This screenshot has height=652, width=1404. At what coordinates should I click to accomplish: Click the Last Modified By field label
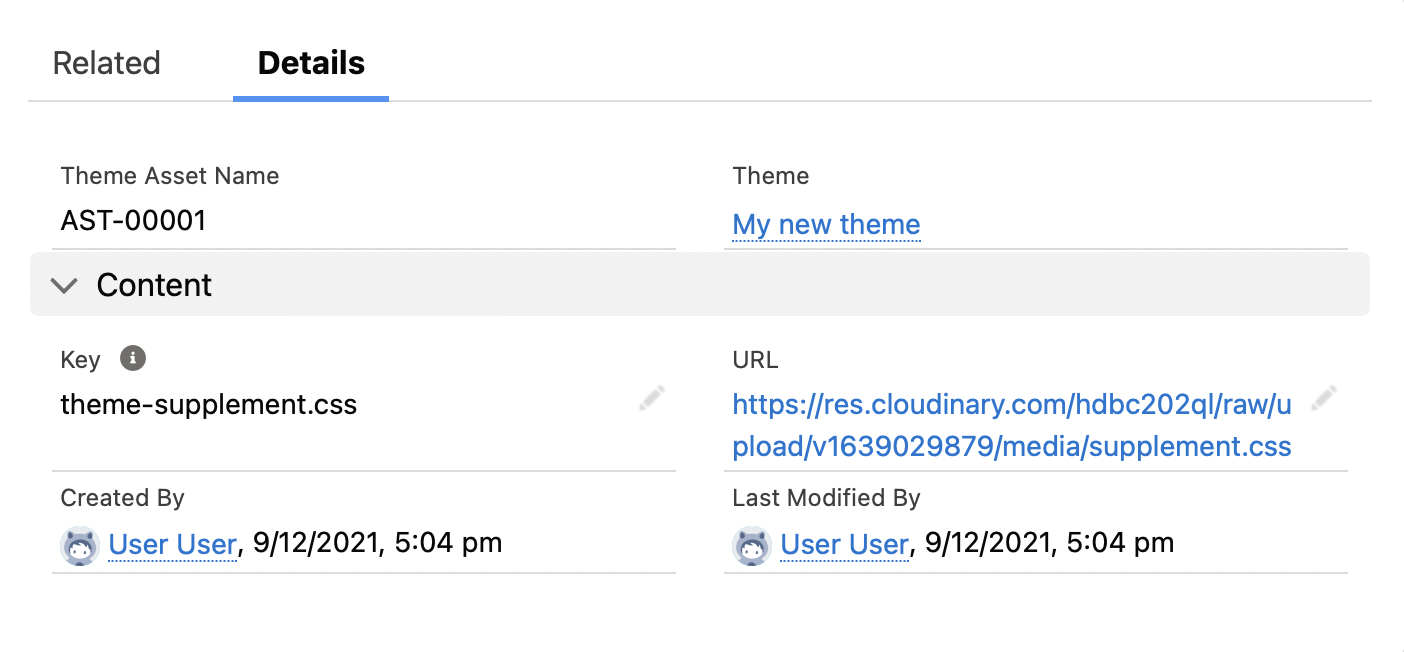827,498
